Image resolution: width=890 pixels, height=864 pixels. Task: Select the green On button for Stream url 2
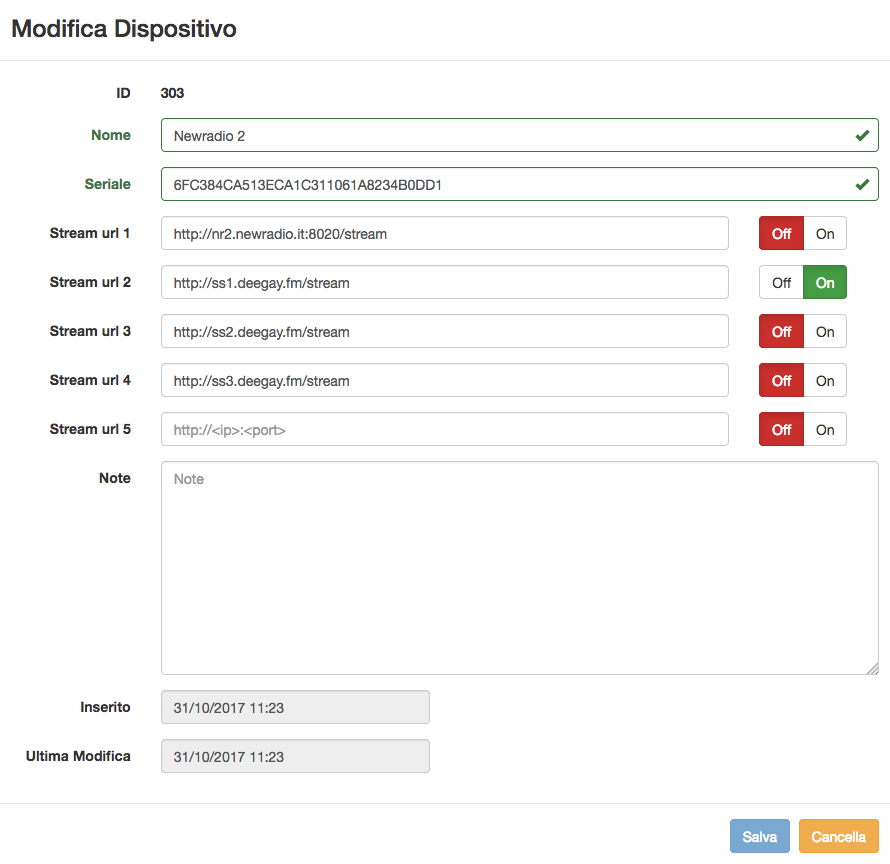tap(825, 282)
